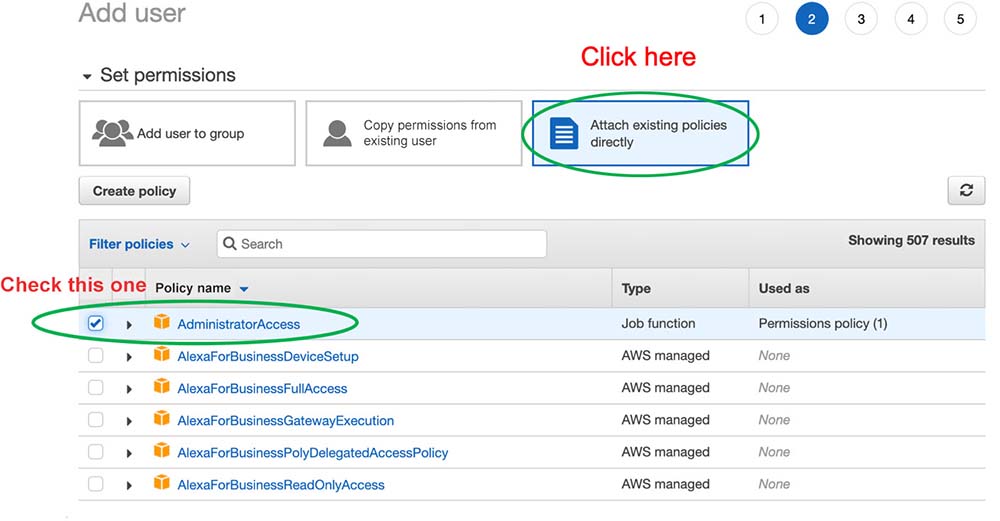Click the Add user to group icon
Image resolution: width=1000 pixels, height=521 pixels.
click(x=112, y=133)
